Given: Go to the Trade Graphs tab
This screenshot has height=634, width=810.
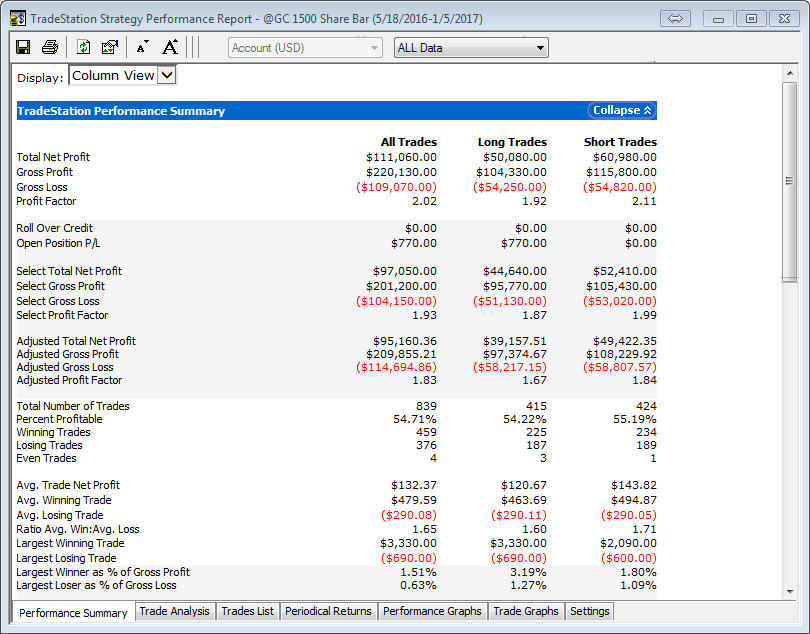Looking at the screenshot, I should (526, 611).
